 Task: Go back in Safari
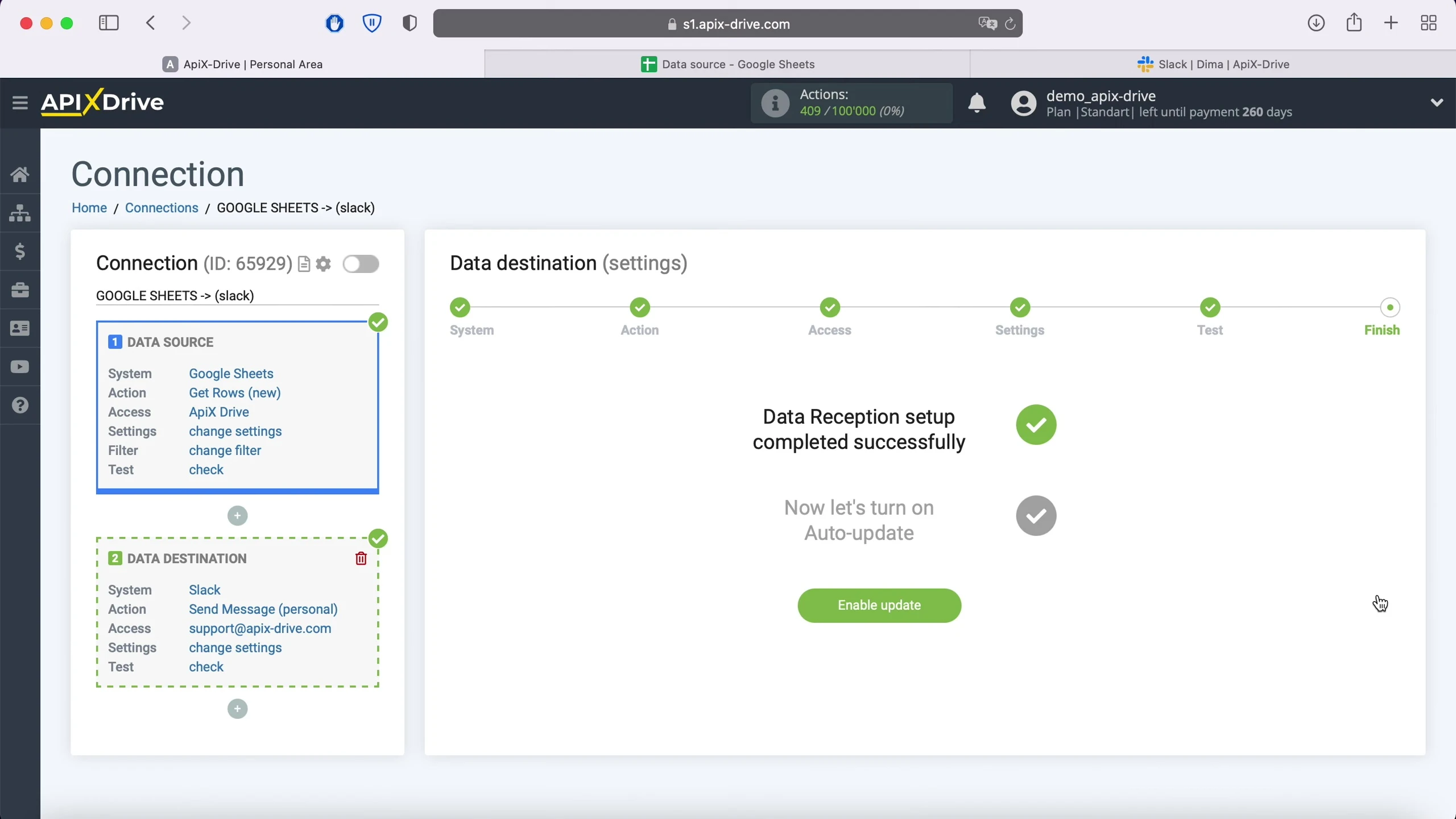pyautogui.click(x=151, y=23)
